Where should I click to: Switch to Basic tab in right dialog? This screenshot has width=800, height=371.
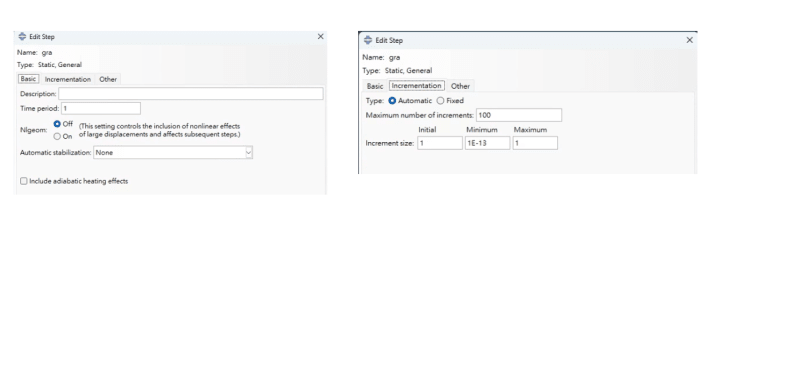(375, 86)
